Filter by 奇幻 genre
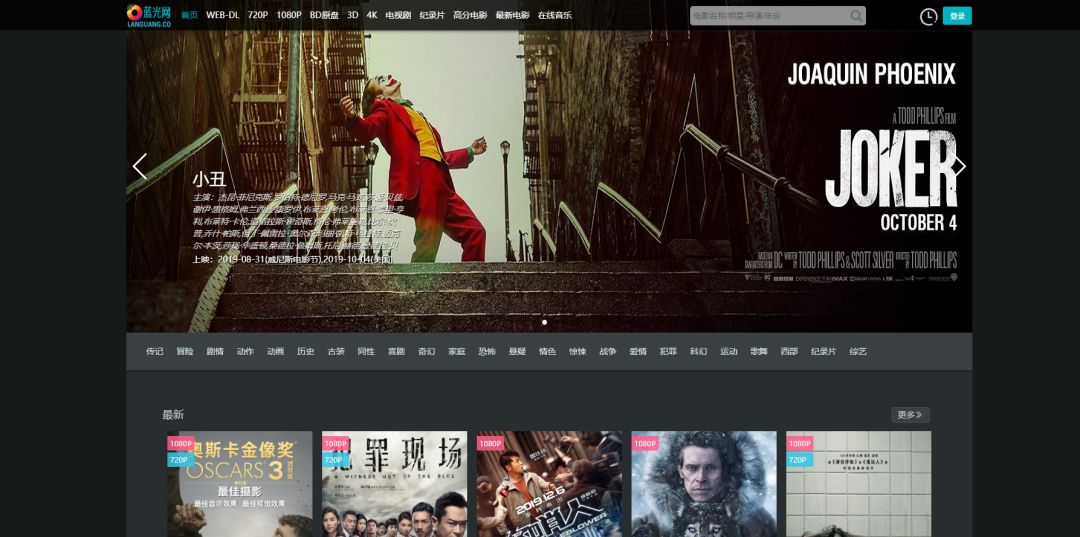The height and width of the screenshot is (537, 1080). [426, 352]
